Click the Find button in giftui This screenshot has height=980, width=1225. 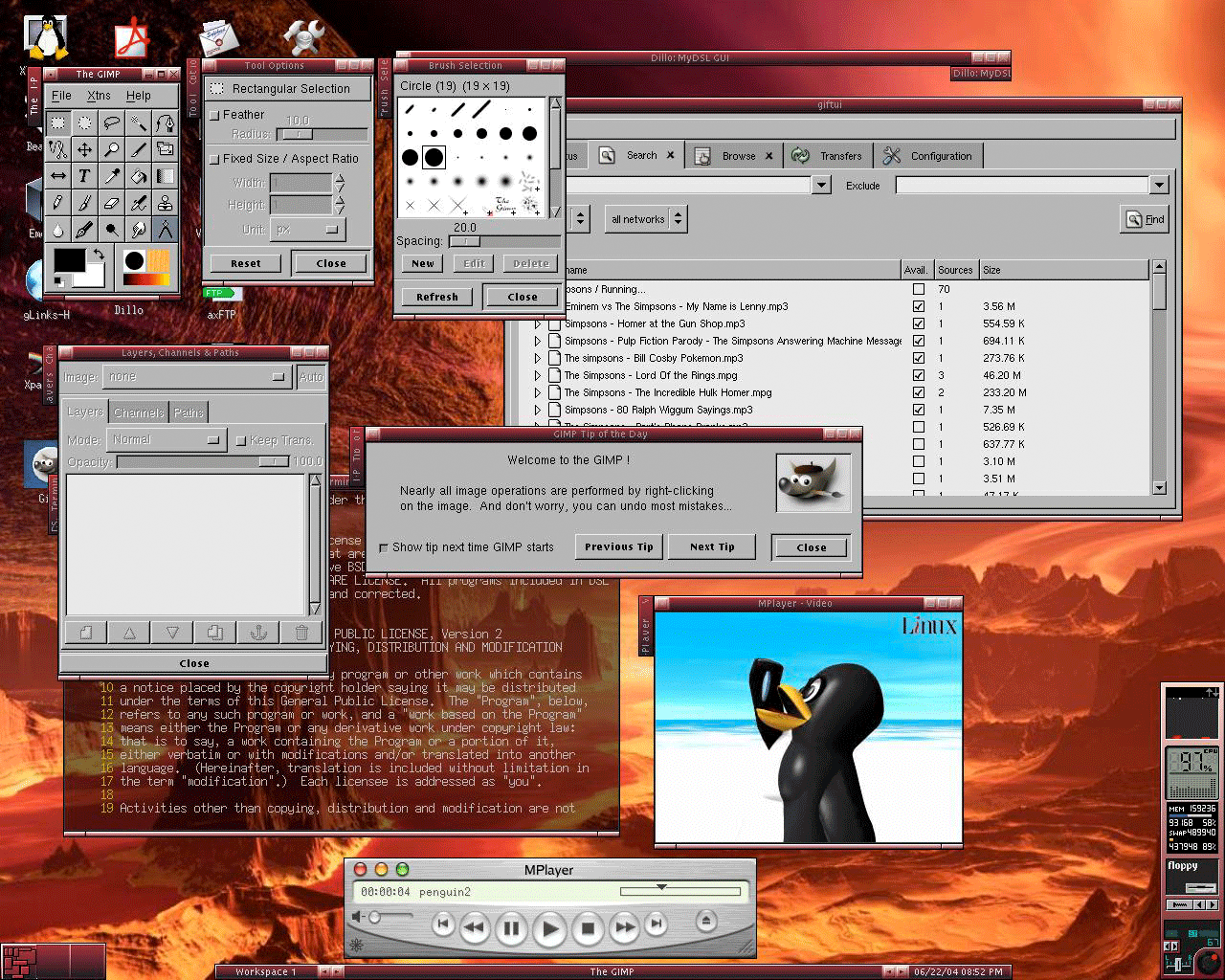click(1146, 219)
